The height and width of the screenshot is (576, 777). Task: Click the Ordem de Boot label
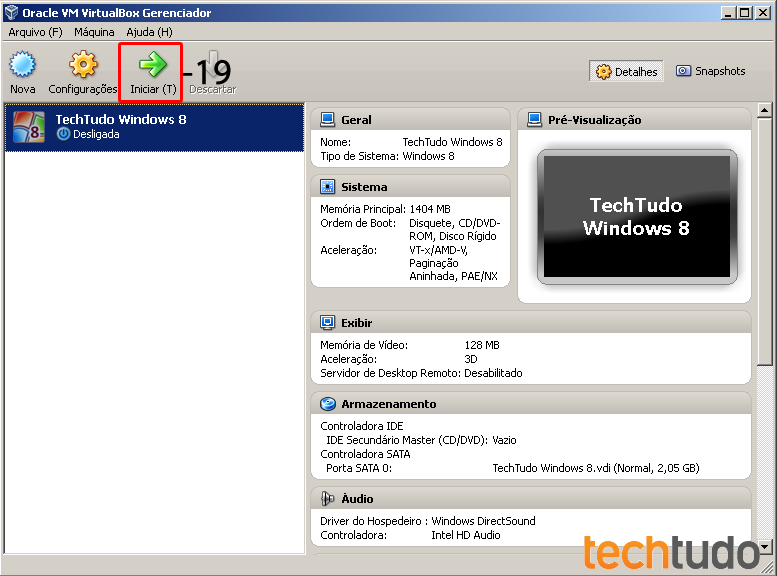(358, 223)
